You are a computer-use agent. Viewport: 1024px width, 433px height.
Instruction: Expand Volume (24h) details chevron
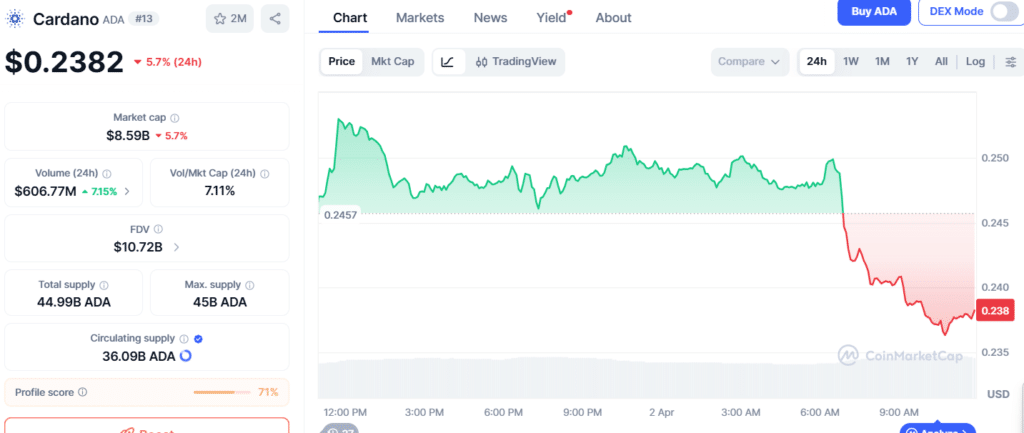(x=127, y=191)
